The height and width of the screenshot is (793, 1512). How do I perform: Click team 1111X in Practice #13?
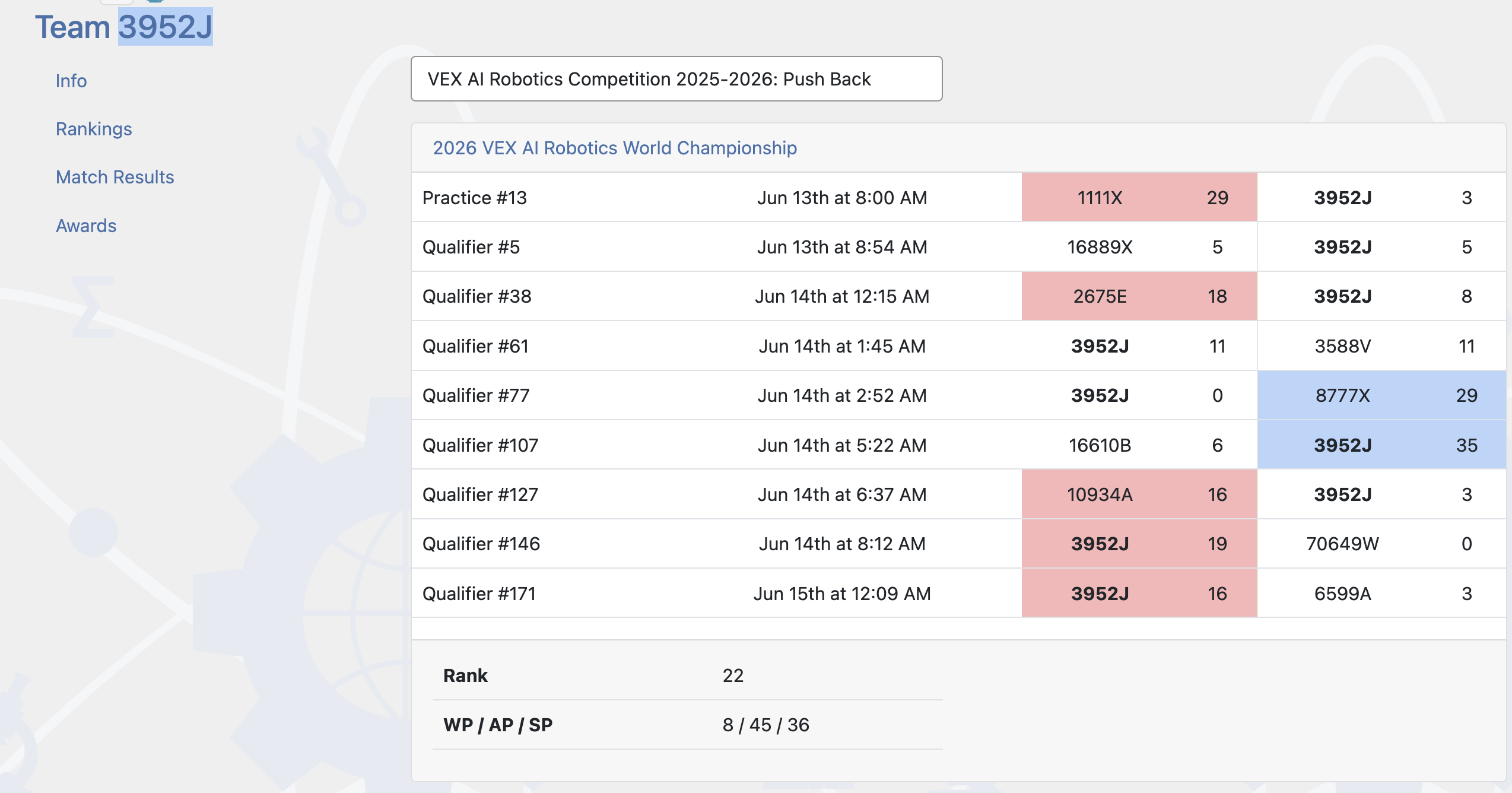(1100, 198)
